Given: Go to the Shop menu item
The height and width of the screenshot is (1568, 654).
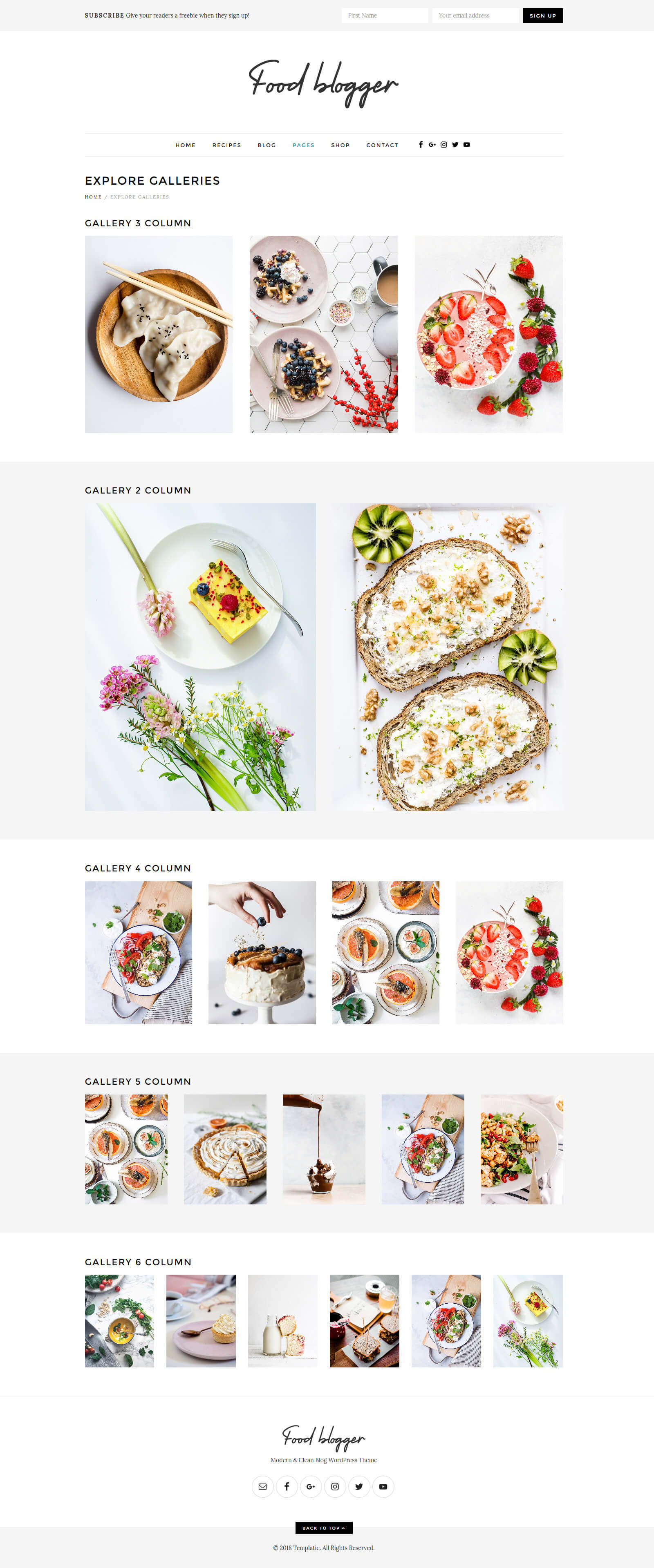Looking at the screenshot, I should coord(340,145).
